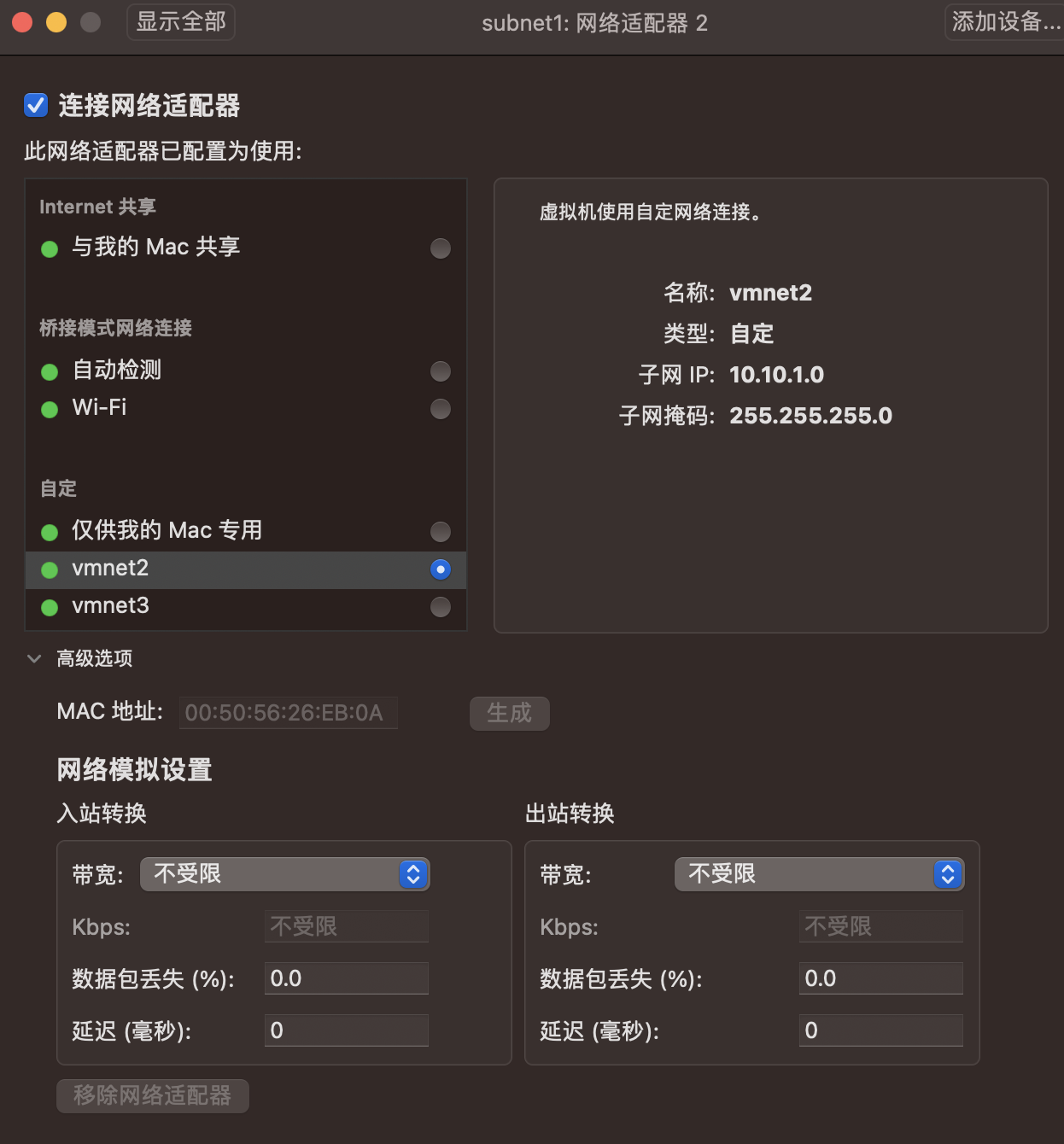Viewport: 1064px width, 1144px height.
Task: Select the 自动检测 radio button
Action: 440,371
